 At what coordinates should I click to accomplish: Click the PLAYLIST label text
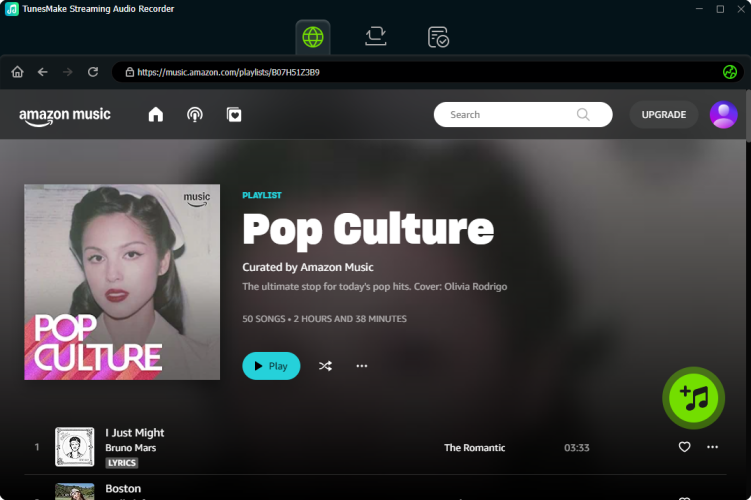(262, 195)
